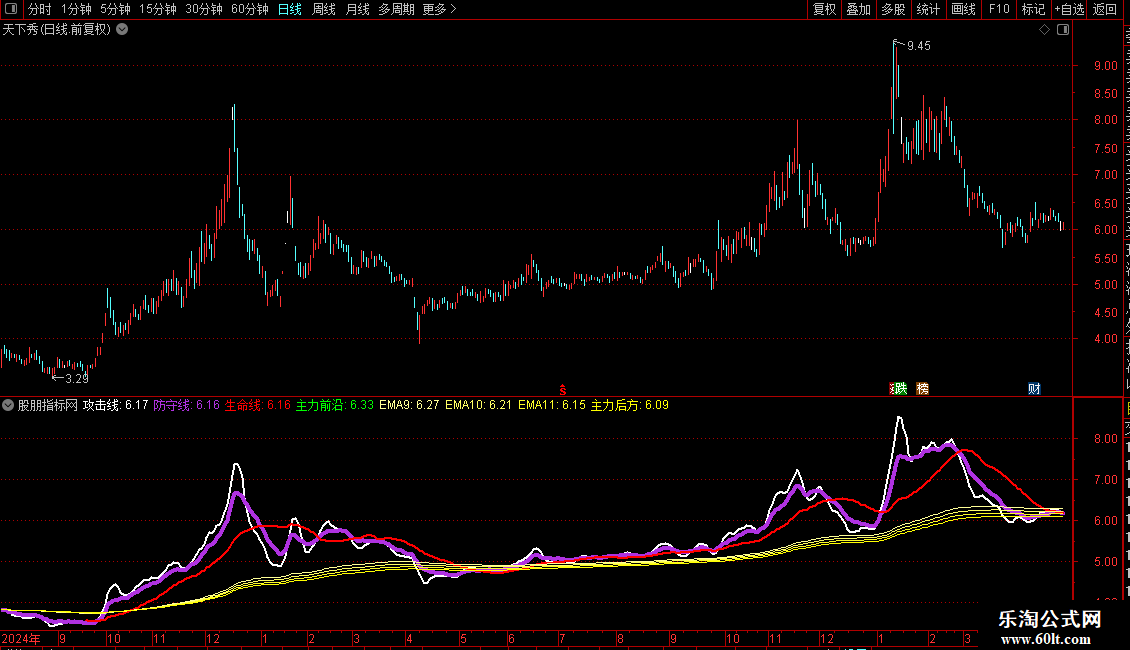1130x650 pixels.
Task: Click the EMA11: 6.15 label
Action: [x=552, y=405]
